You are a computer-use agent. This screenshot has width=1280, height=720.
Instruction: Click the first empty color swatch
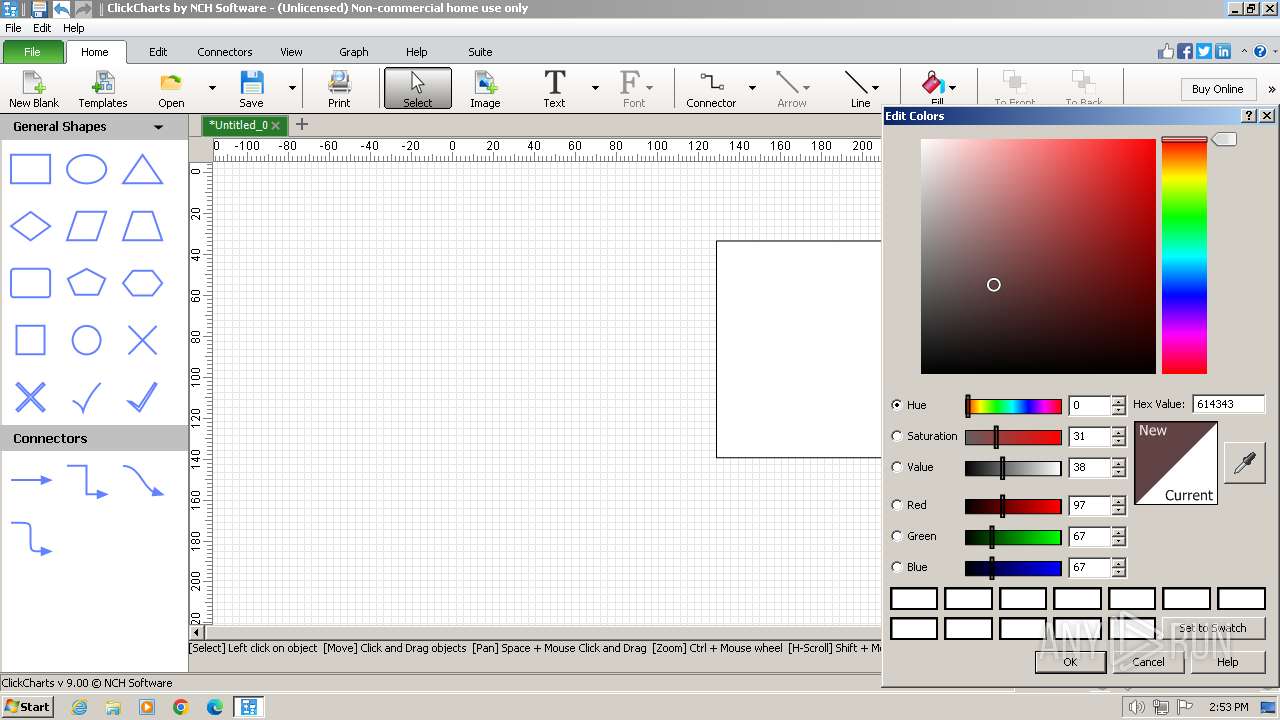point(914,599)
